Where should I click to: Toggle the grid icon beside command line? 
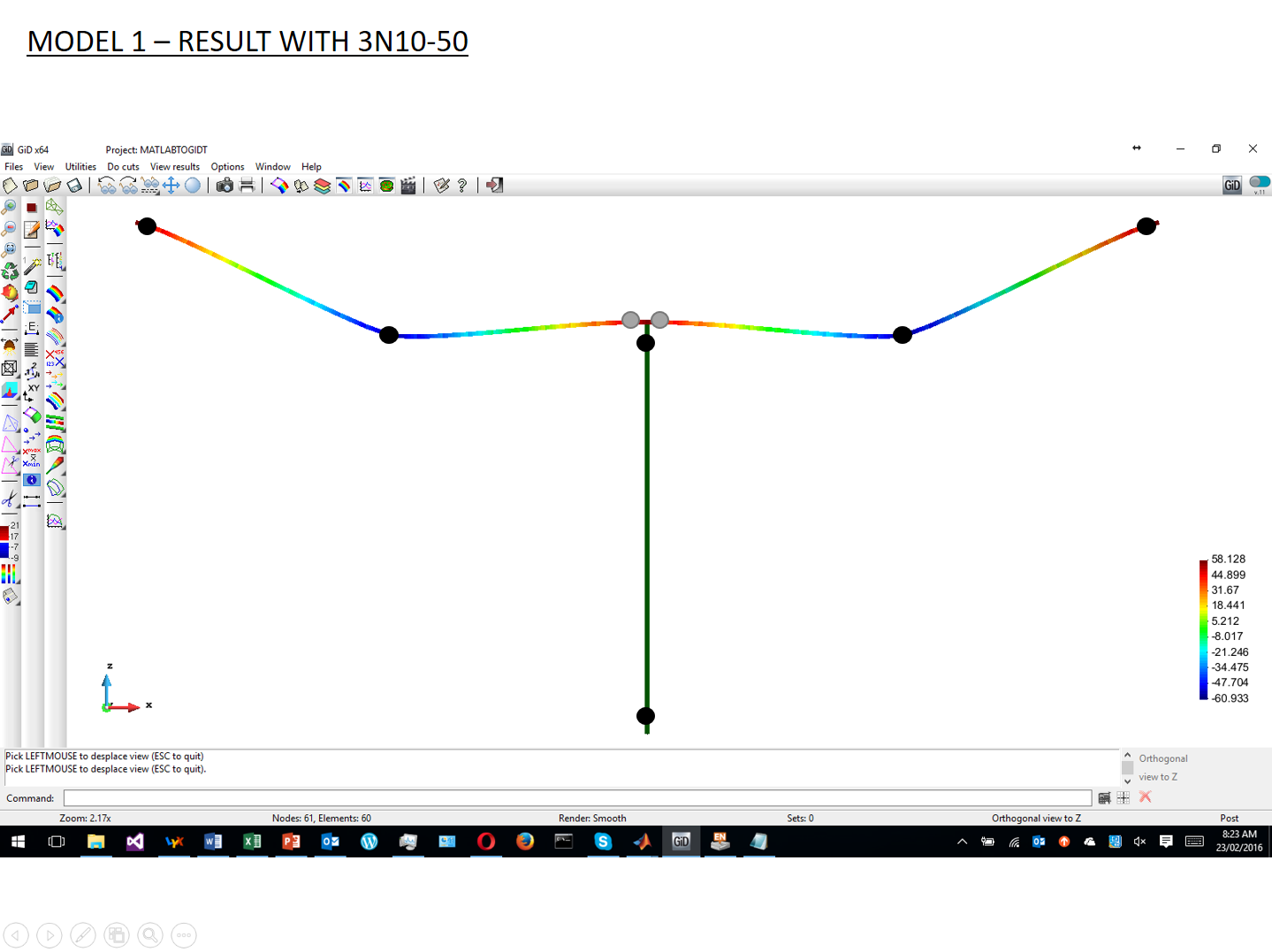1123,797
